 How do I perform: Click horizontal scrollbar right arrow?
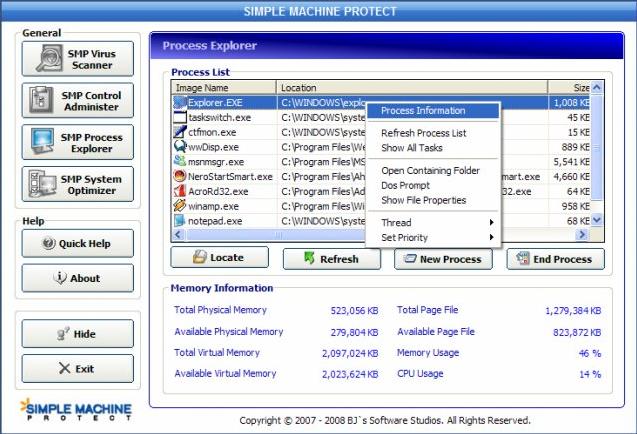[x=582, y=234]
